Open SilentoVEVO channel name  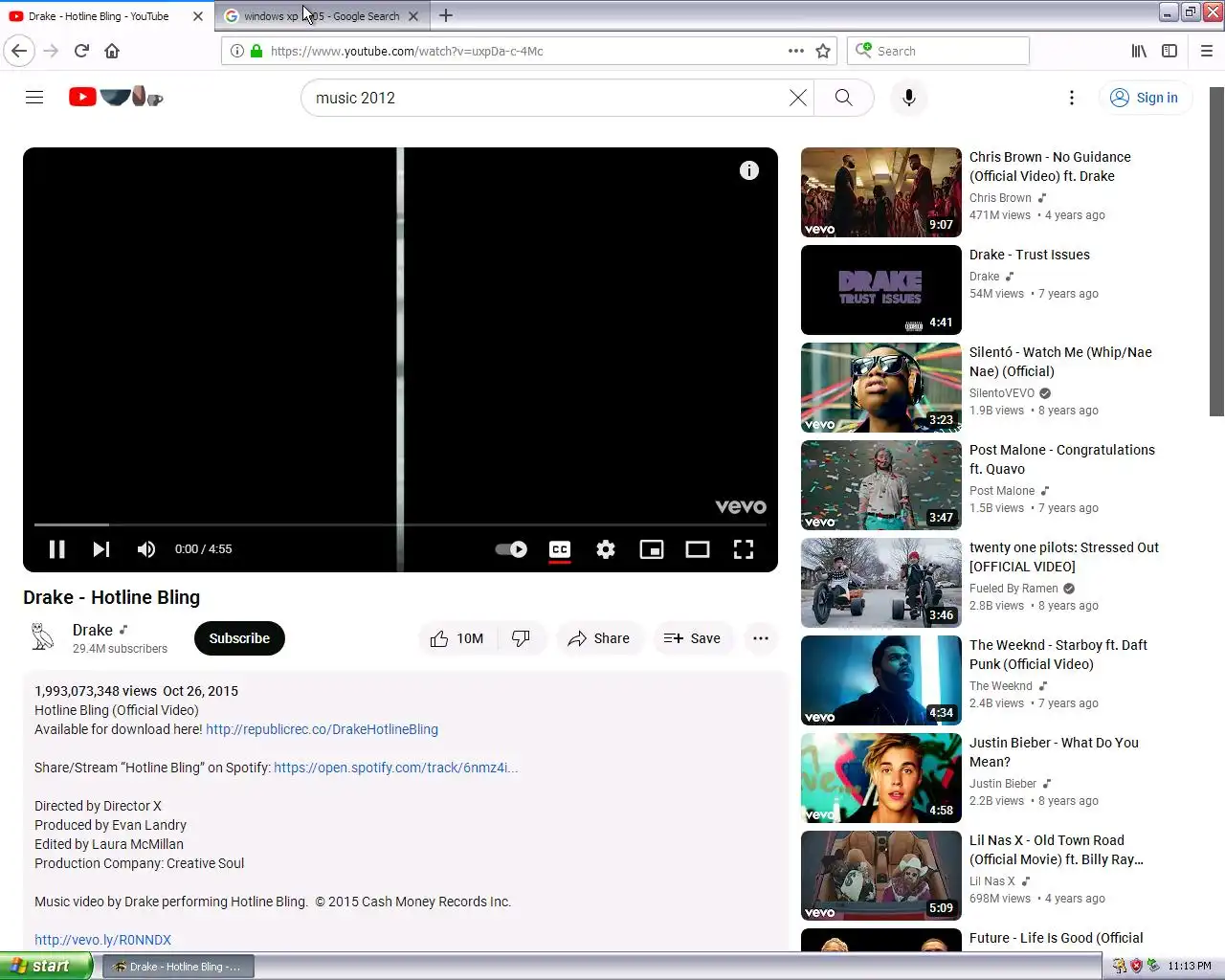pyautogui.click(x=1002, y=393)
